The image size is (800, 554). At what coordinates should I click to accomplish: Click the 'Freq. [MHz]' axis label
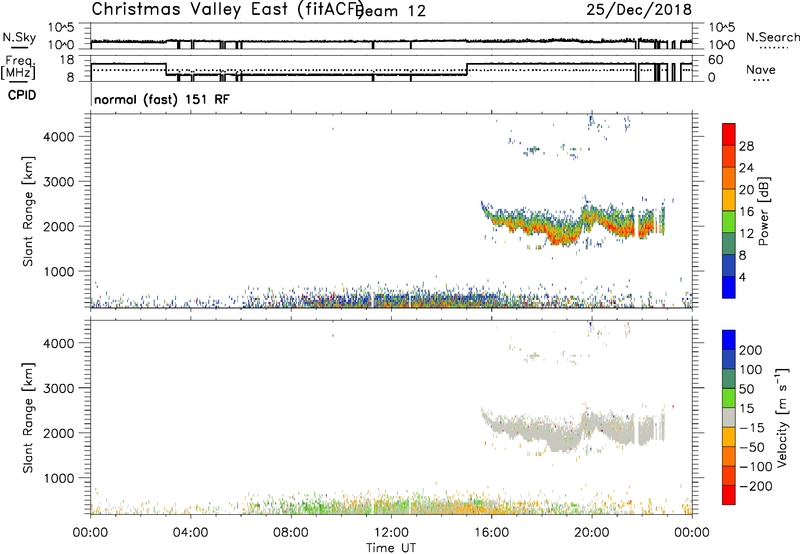pos(19,67)
